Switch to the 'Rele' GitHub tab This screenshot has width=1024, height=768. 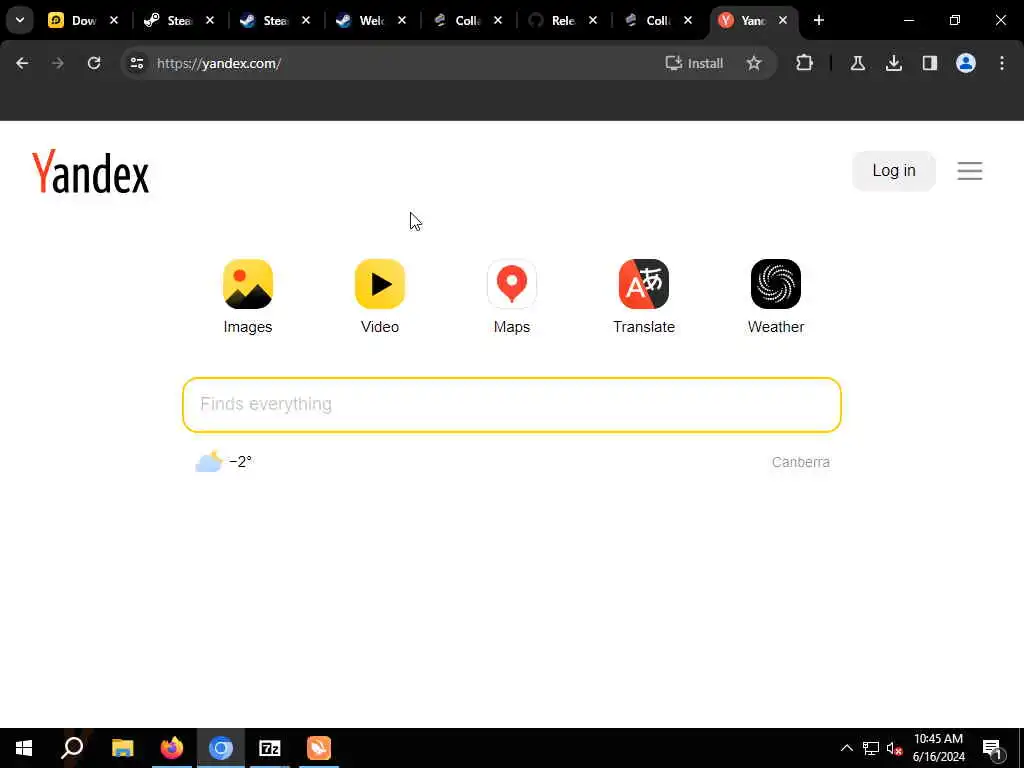pyautogui.click(x=552, y=20)
